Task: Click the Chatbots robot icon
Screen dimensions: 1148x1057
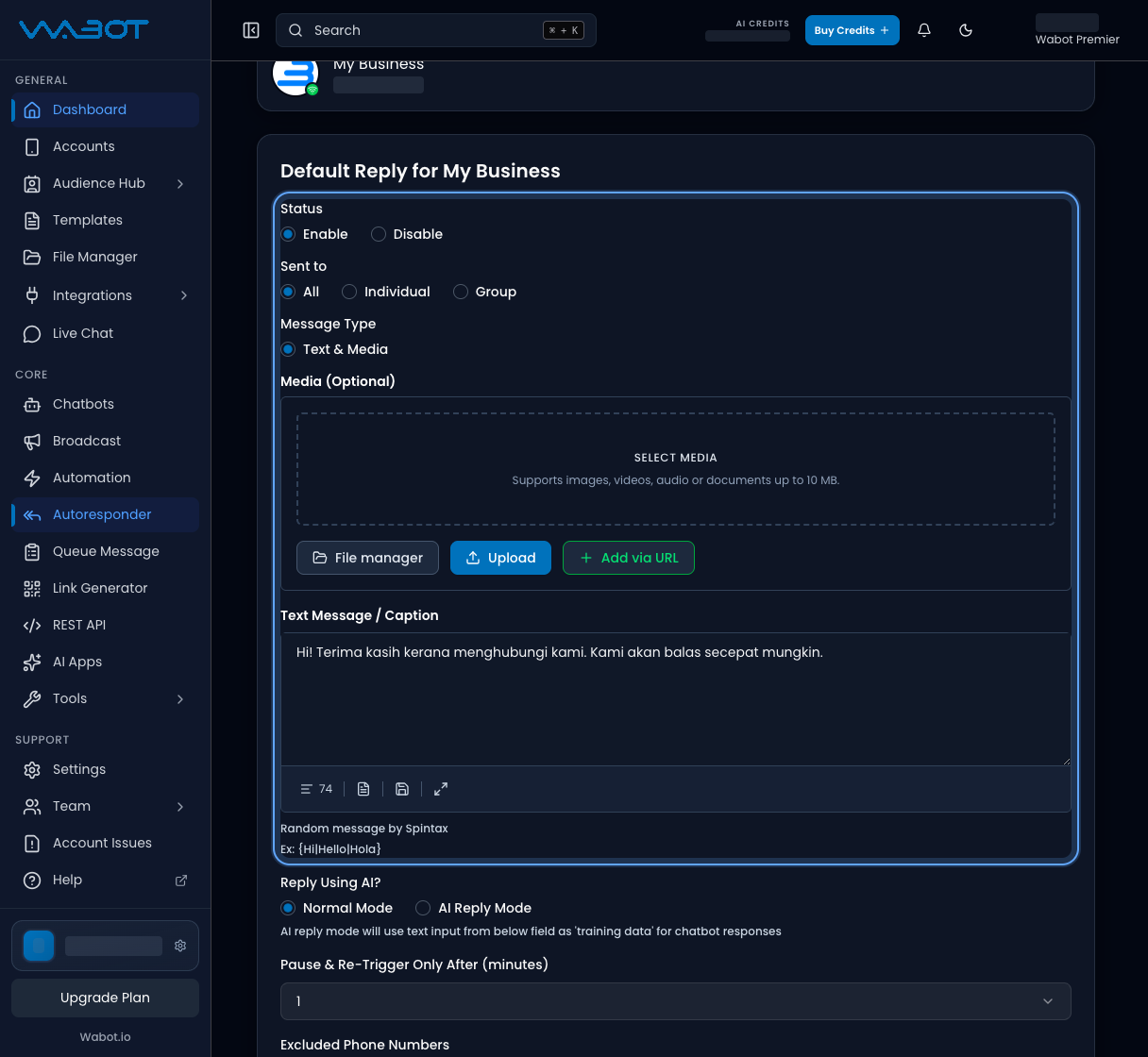Action: point(32,405)
